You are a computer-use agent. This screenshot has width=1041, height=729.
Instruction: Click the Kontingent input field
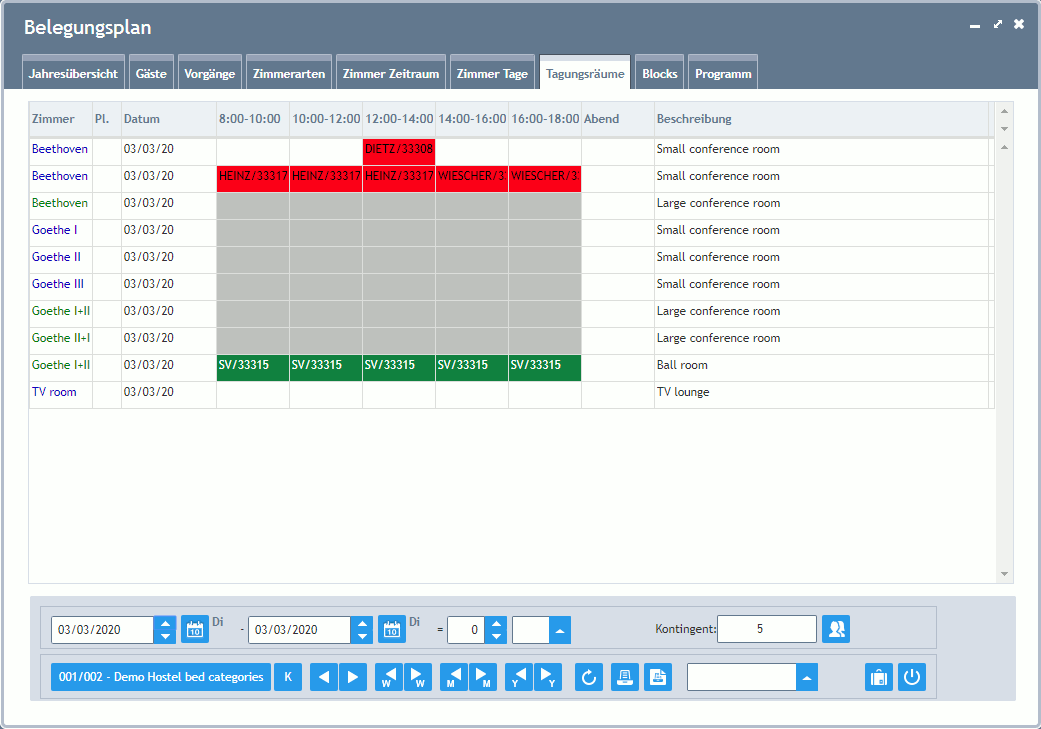tap(767, 629)
